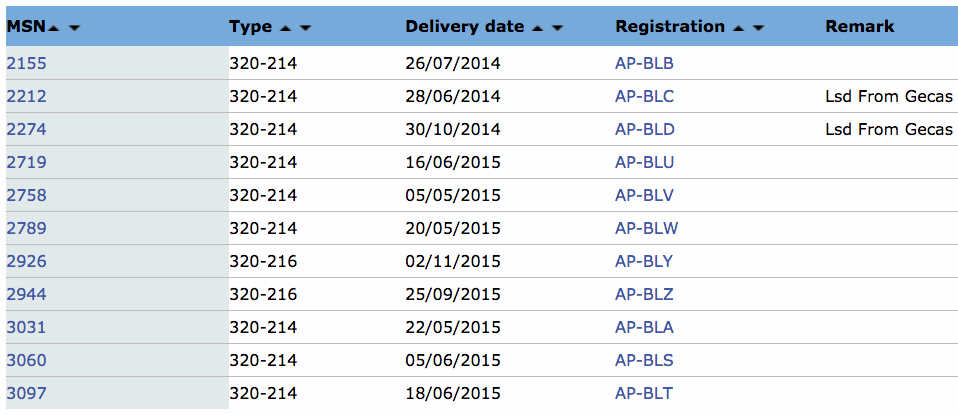Sort MSN column descending arrow

75,28
